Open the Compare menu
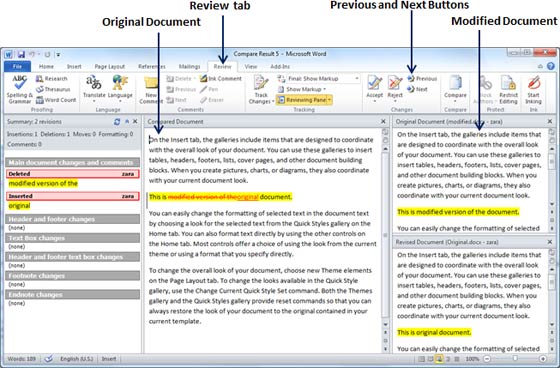The width and height of the screenshot is (560, 368). click(455, 89)
